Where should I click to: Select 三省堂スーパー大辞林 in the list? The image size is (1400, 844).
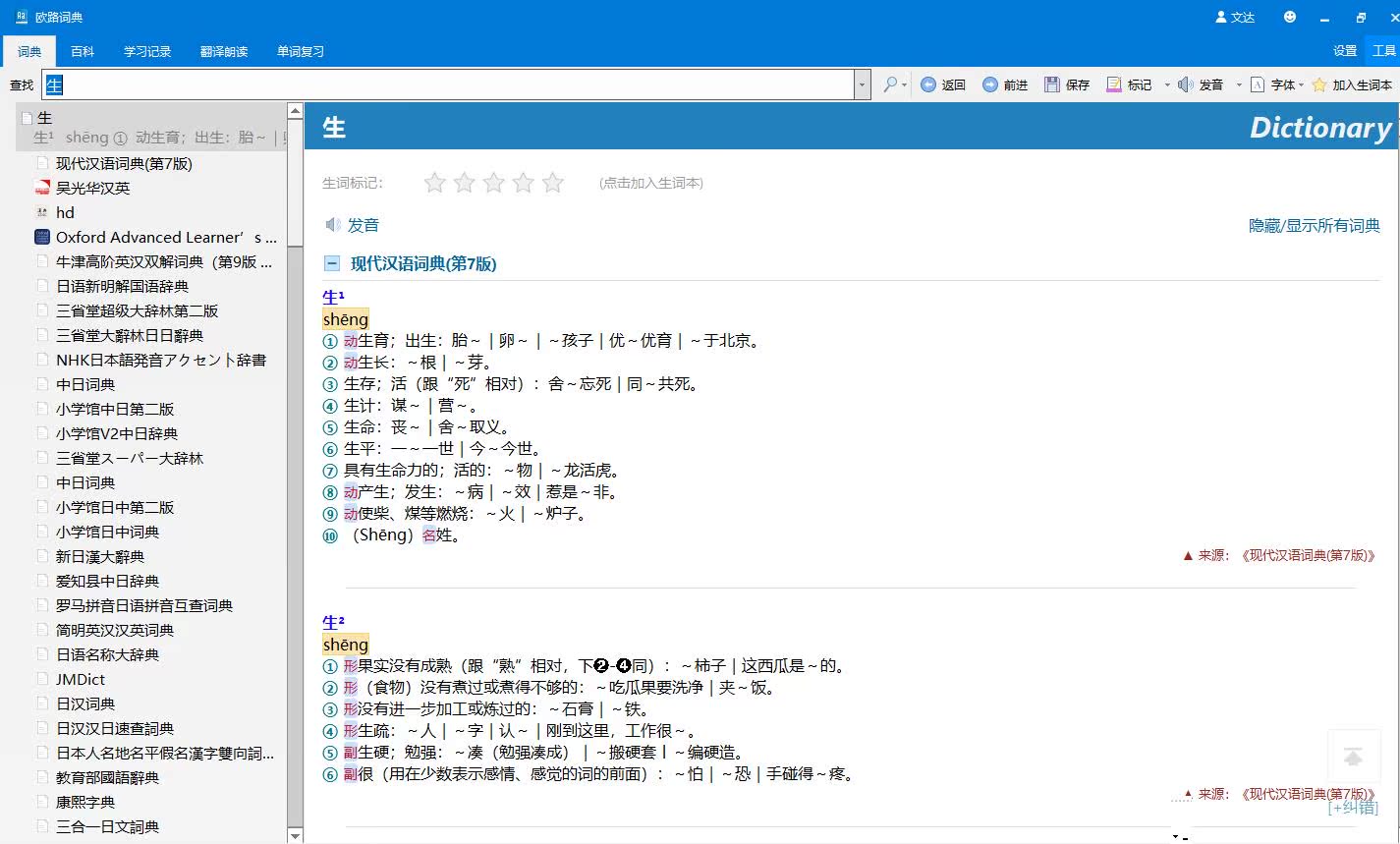(130, 458)
